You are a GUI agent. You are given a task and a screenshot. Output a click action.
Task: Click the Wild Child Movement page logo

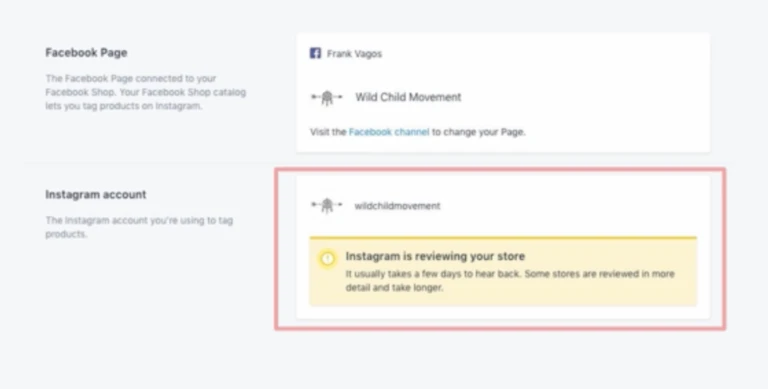pos(327,98)
